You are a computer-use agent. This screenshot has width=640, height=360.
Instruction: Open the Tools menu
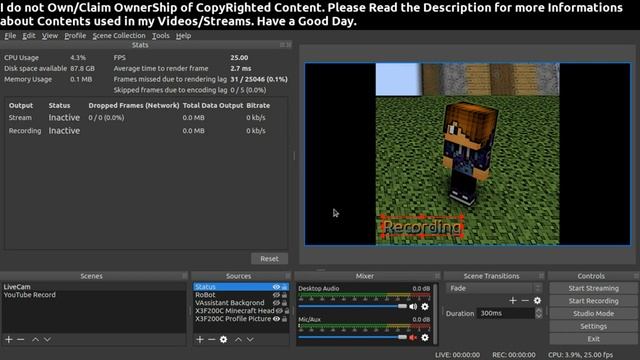click(161, 36)
